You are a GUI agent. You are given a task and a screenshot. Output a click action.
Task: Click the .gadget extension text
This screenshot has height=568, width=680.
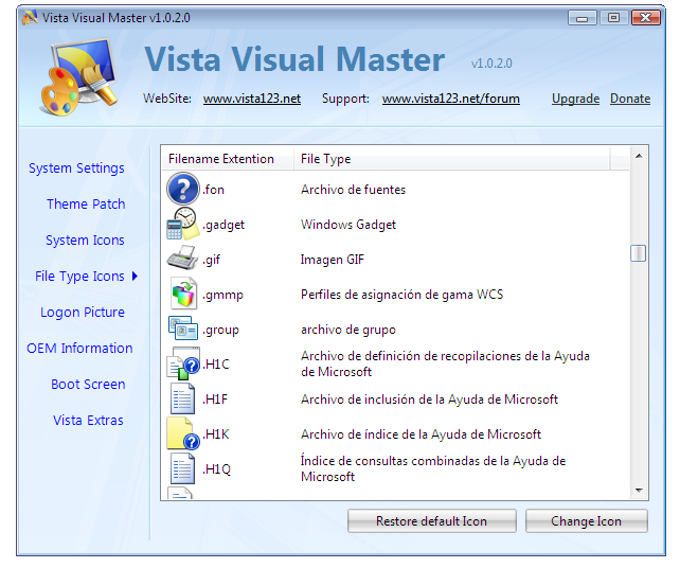tap(223, 225)
